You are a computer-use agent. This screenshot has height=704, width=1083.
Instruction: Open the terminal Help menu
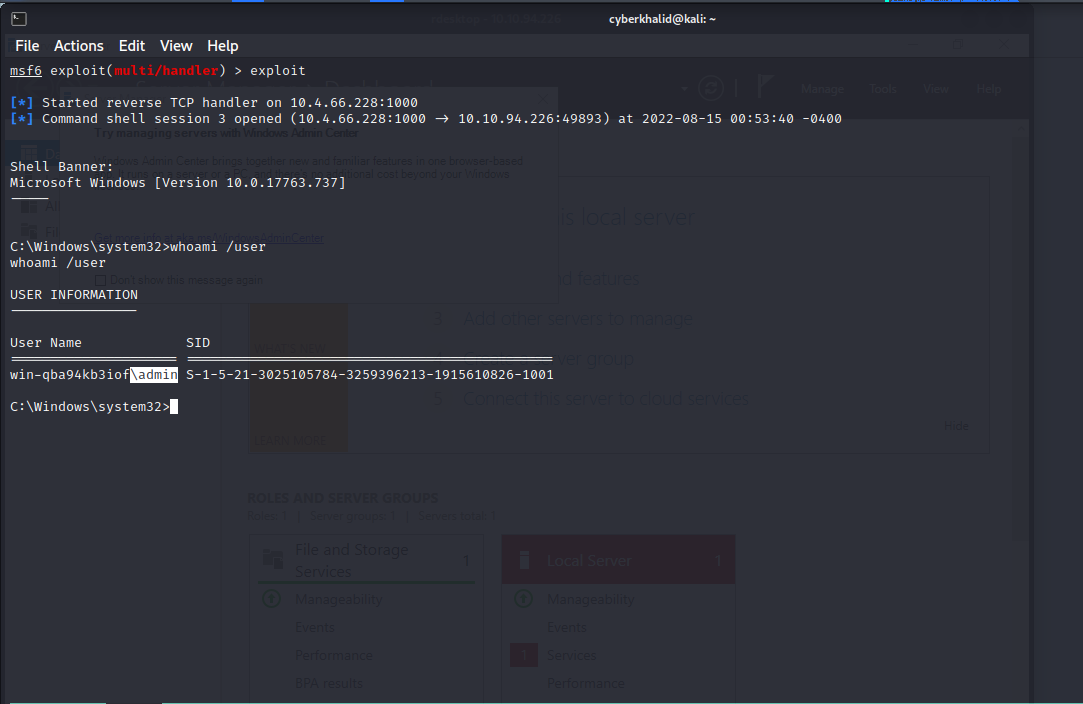[222, 46]
